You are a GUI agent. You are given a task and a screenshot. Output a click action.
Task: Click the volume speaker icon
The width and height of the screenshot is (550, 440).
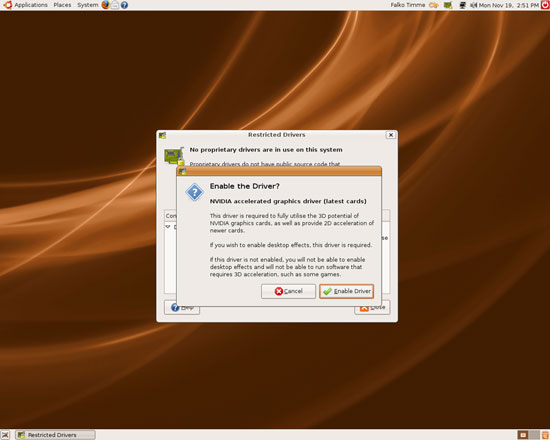tap(474, 5)
